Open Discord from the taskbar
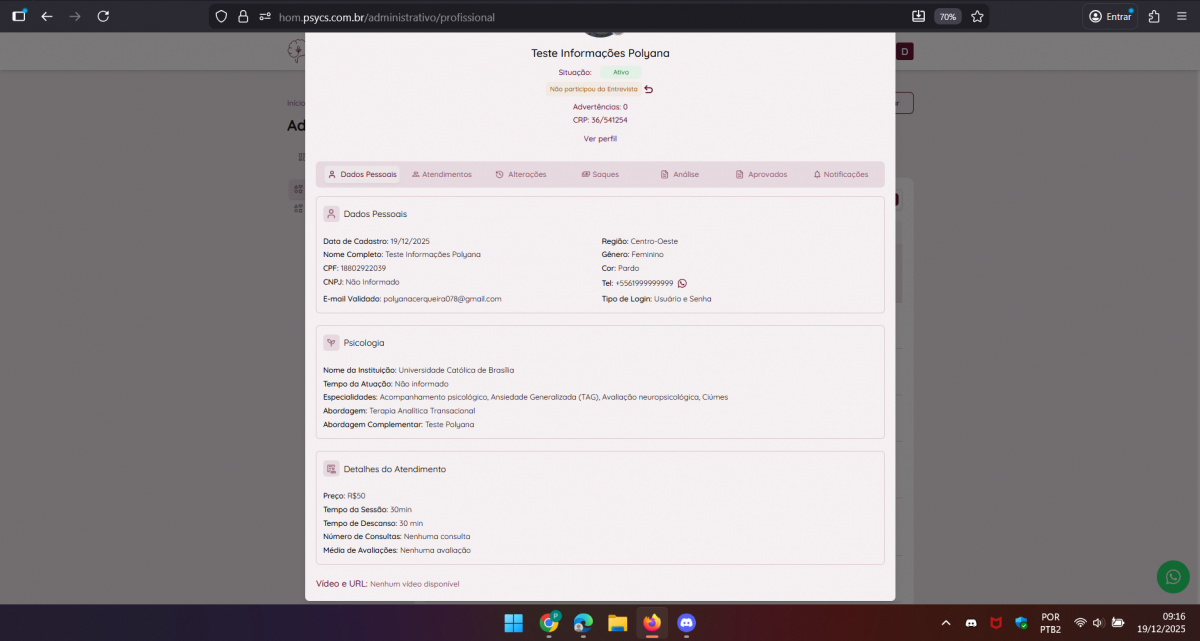The width and height of the screenshot is (1200, 641). (685, 623)
